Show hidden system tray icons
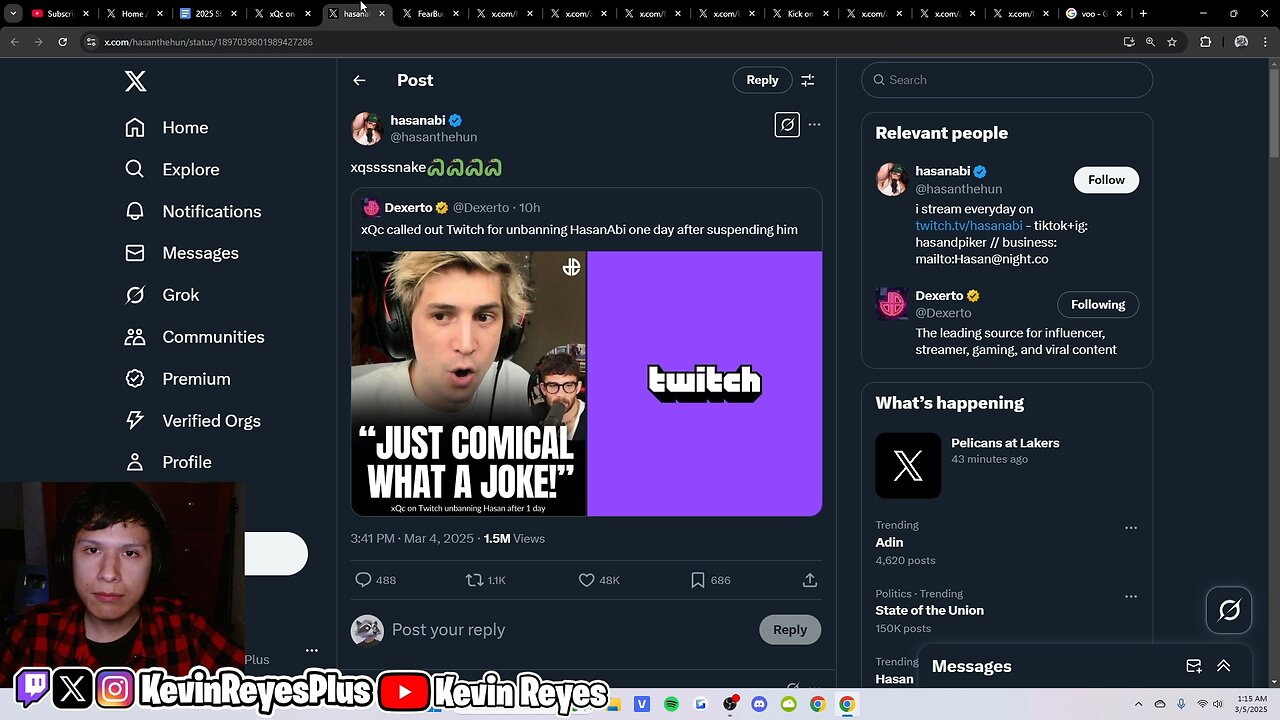 click(x=1140, y=704)
